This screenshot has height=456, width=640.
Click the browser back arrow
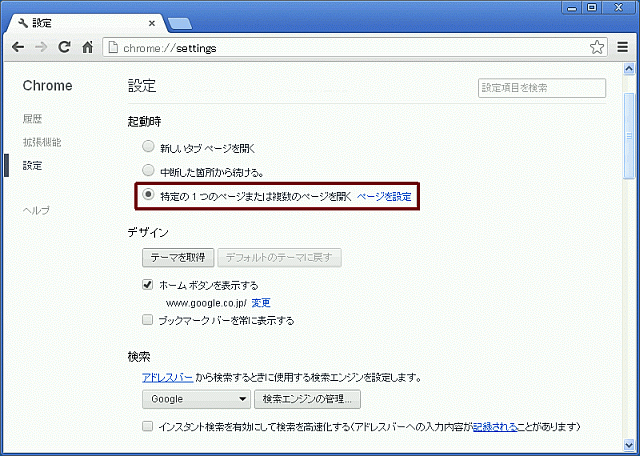click(x=18, y=48)
